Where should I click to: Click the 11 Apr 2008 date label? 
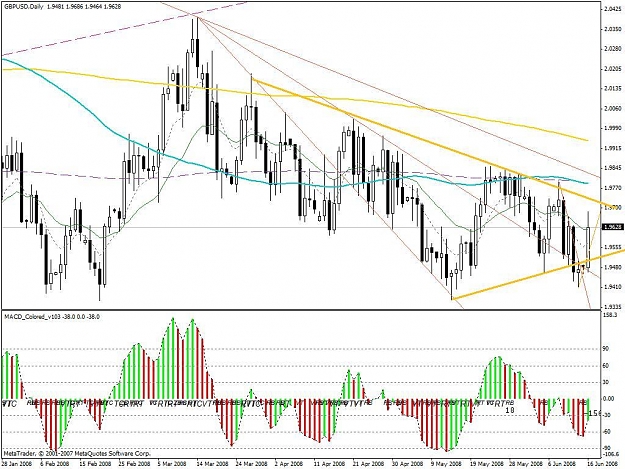329,464
